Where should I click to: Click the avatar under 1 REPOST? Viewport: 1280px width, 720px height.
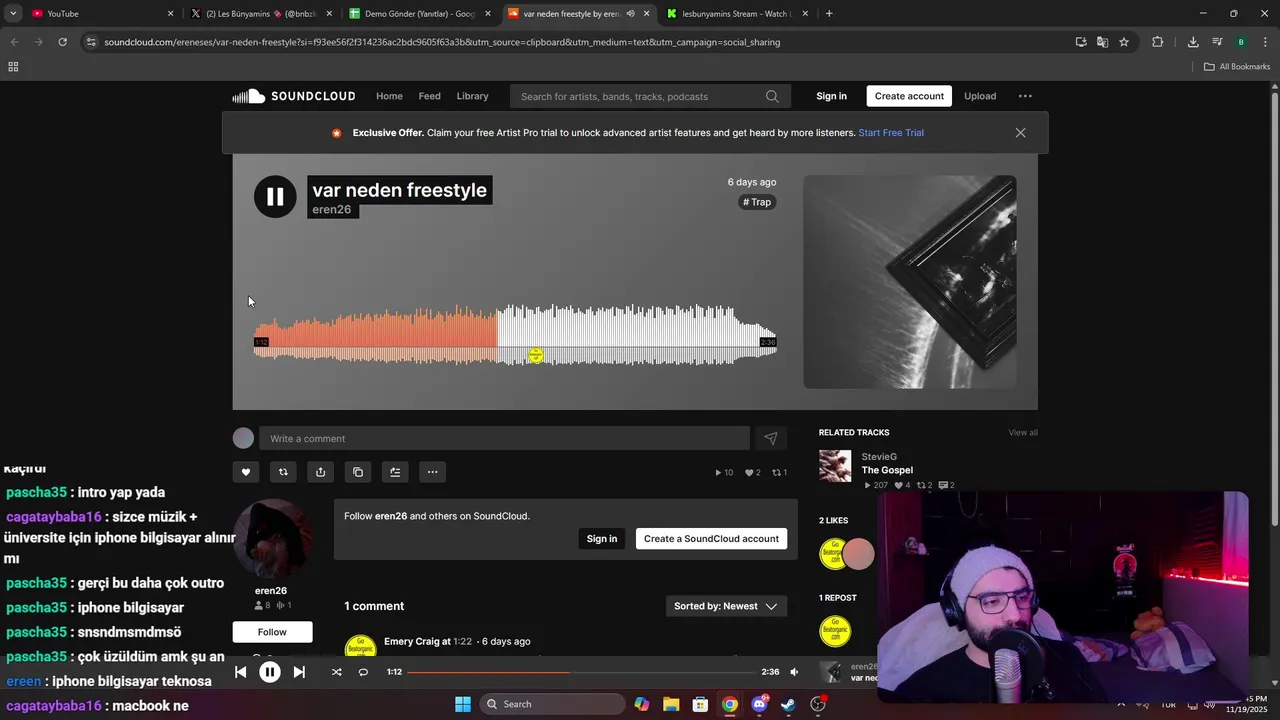click(835, 631)
